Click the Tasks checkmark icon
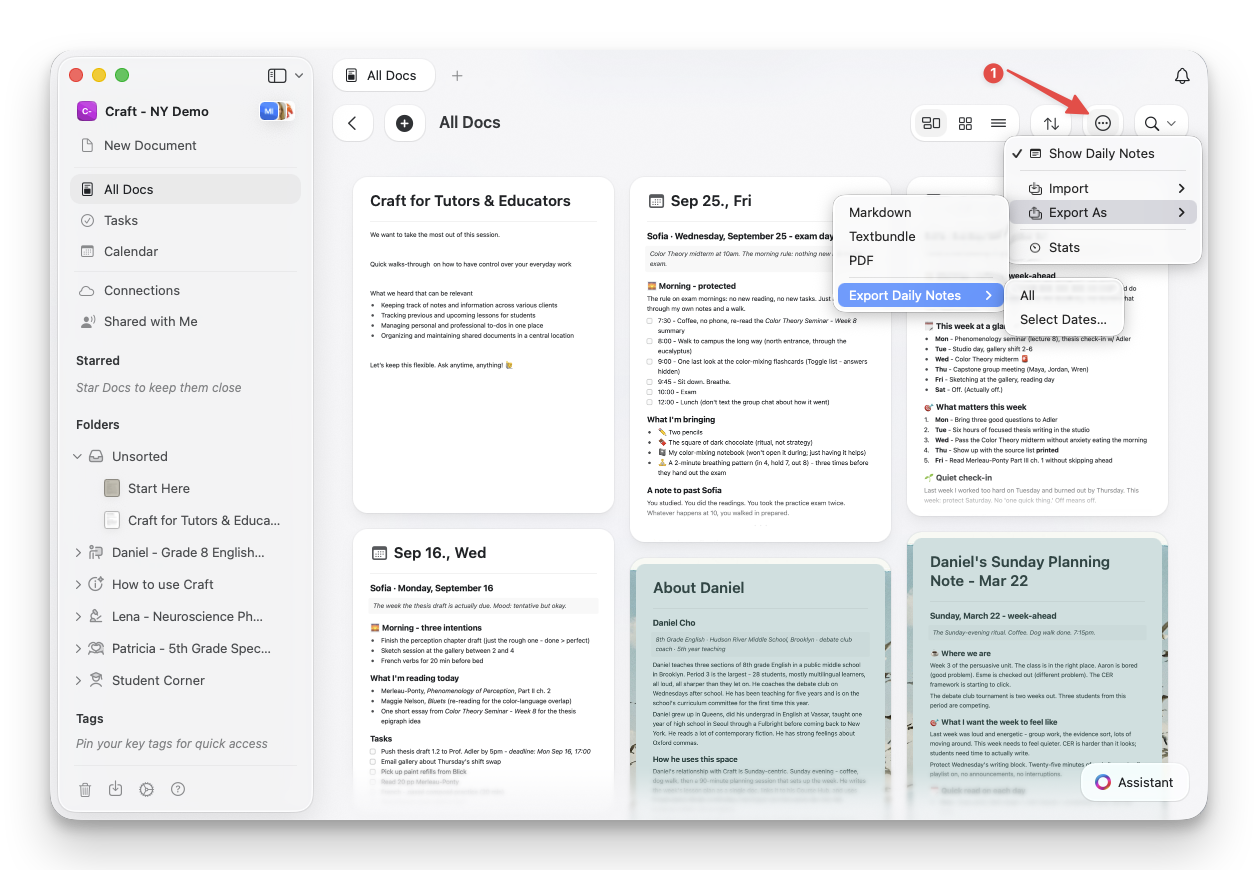Screen dimensions: 1258x870 coord(87,220)
